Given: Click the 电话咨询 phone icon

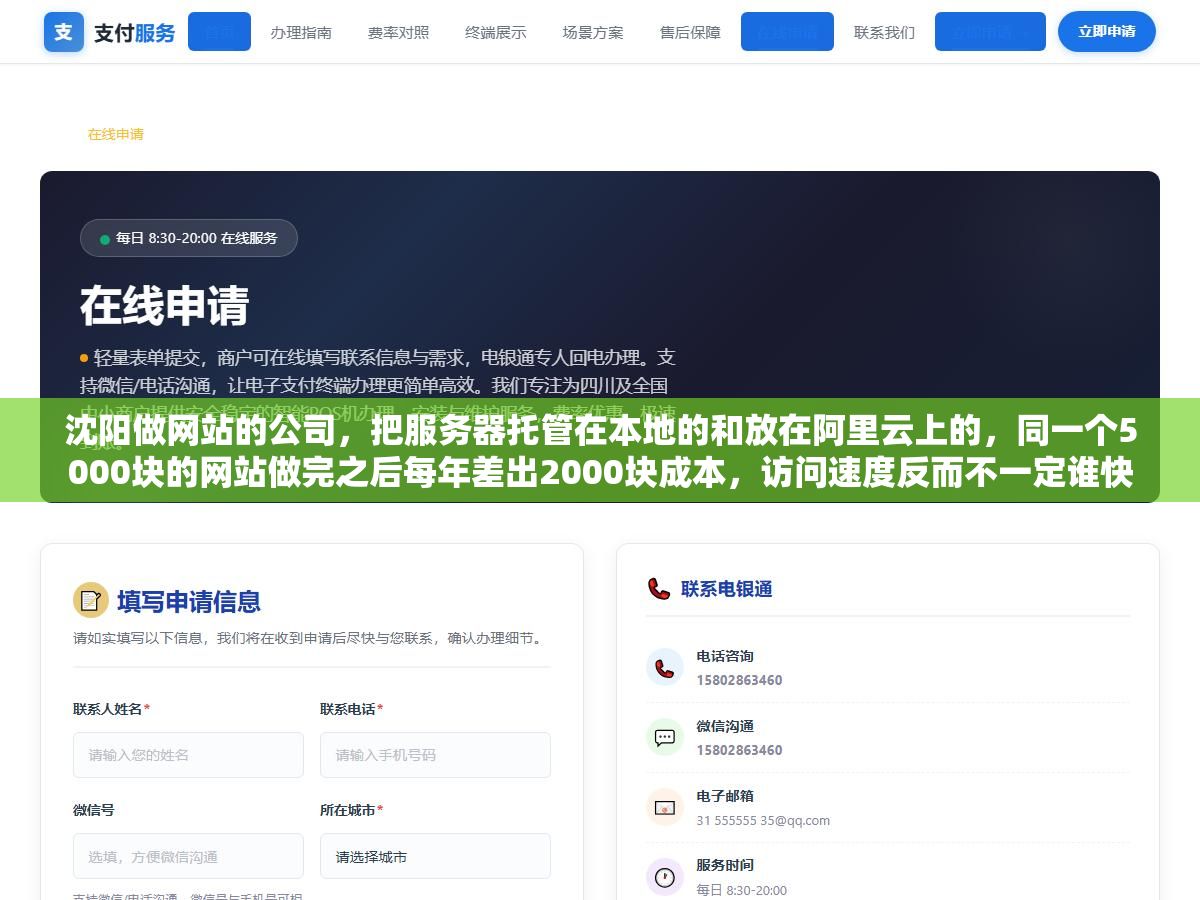Looking at the screenshot, I should pyautogui.click(x=665, y=667).
